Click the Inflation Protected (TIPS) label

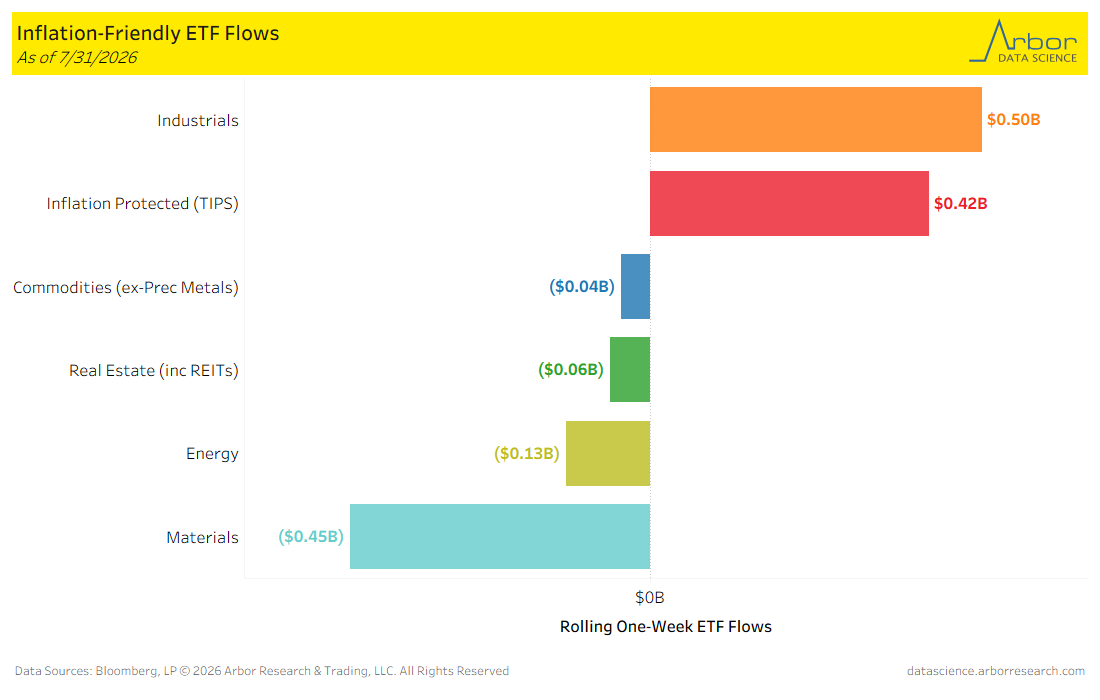click(x=142, y=203)
